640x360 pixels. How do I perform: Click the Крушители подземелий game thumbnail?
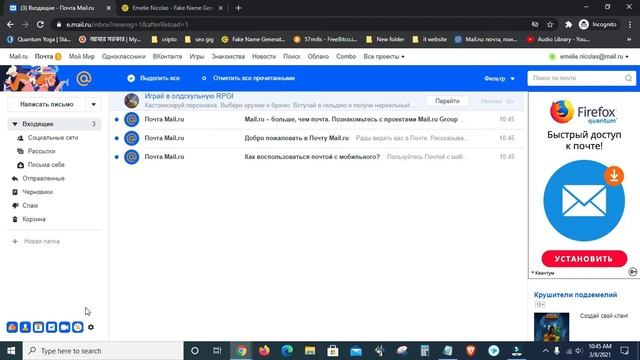click(x=551, y=327)
